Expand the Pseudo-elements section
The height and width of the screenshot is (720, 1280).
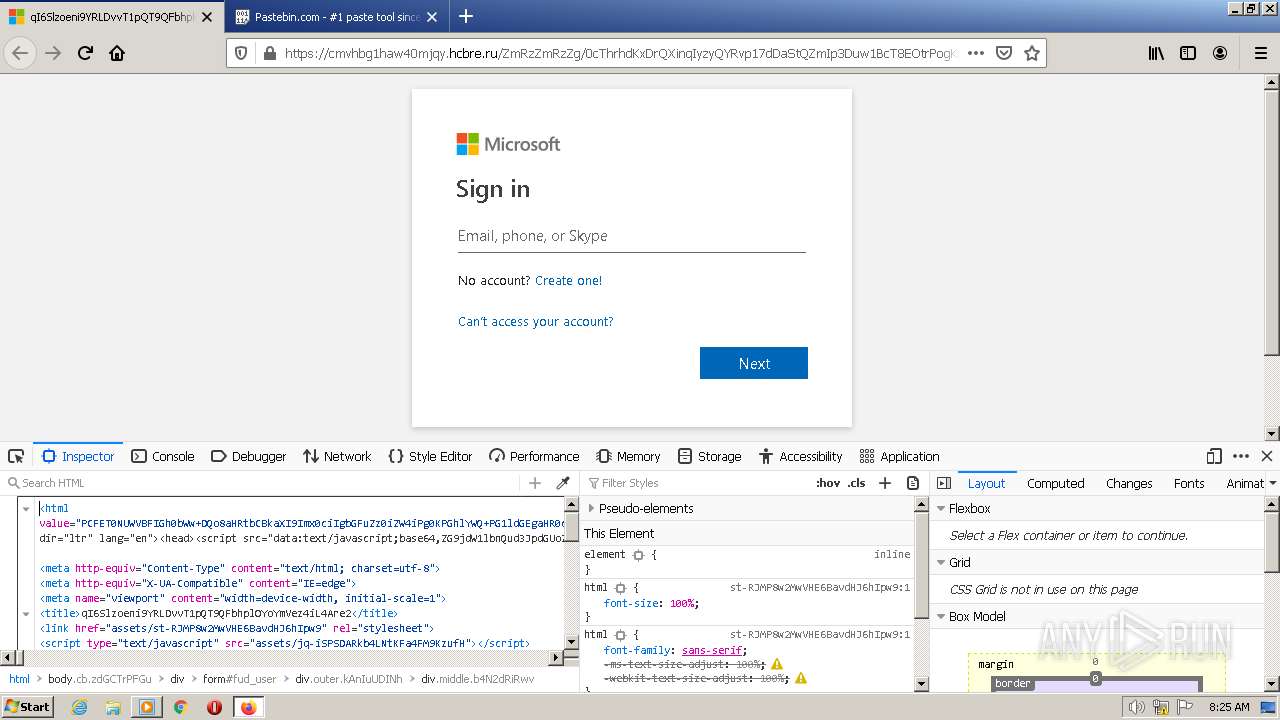click(591, 509)
